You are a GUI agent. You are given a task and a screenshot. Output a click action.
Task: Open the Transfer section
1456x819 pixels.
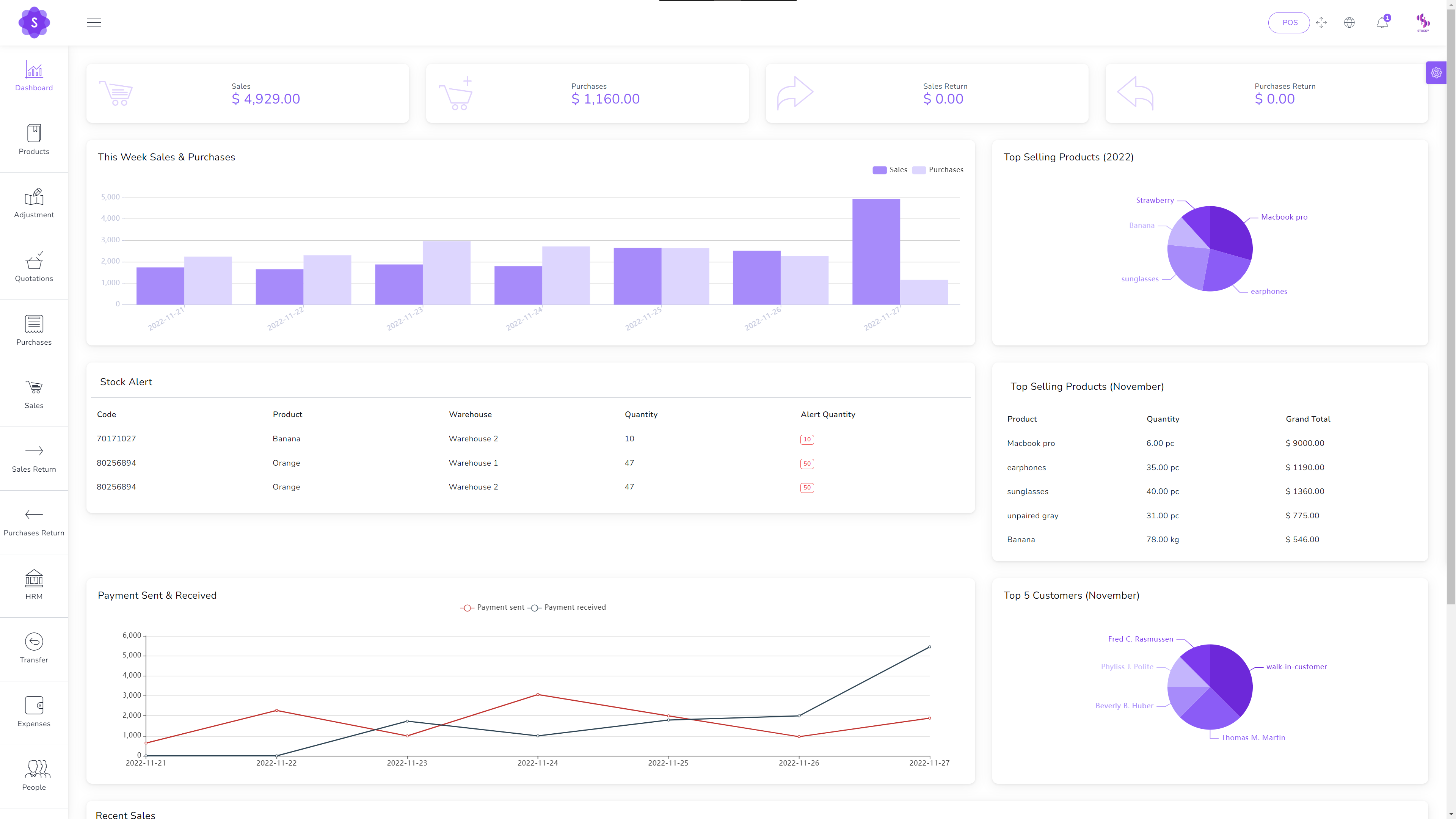coord(34,648)
